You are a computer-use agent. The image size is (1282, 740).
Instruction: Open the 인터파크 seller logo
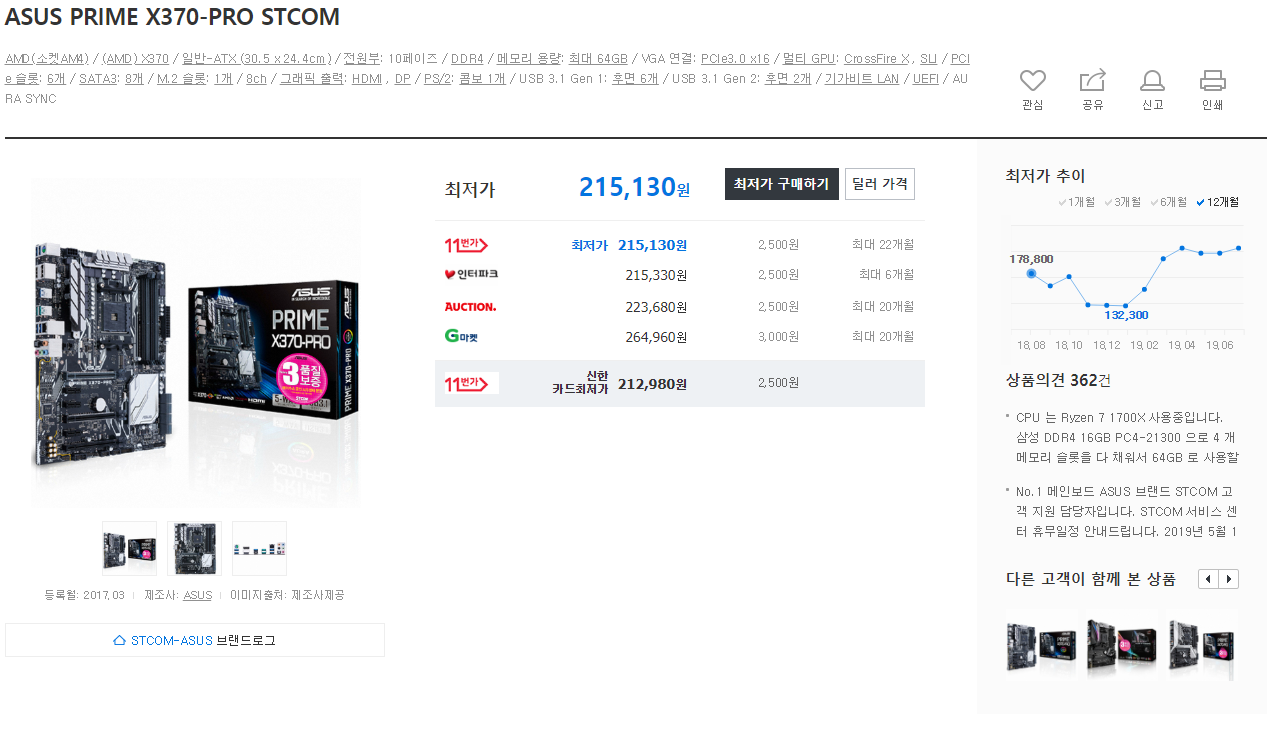click(471, 274)
